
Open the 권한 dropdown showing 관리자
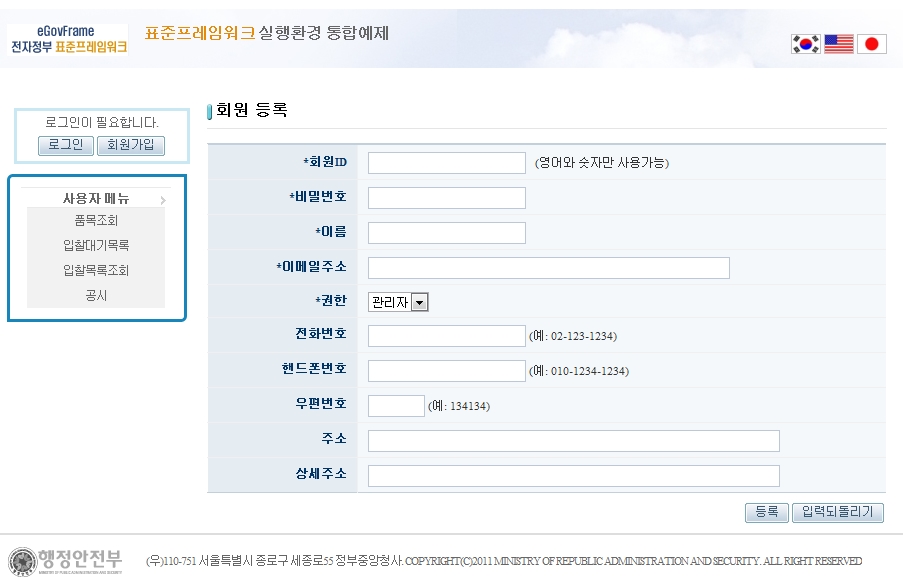click(398, 302)
